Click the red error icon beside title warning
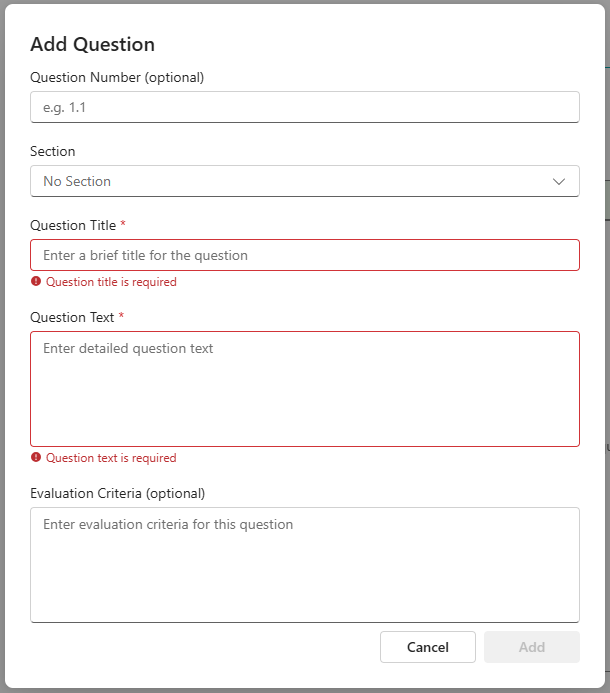The width and height of the screenshot is (610, 693). point(36,281)
